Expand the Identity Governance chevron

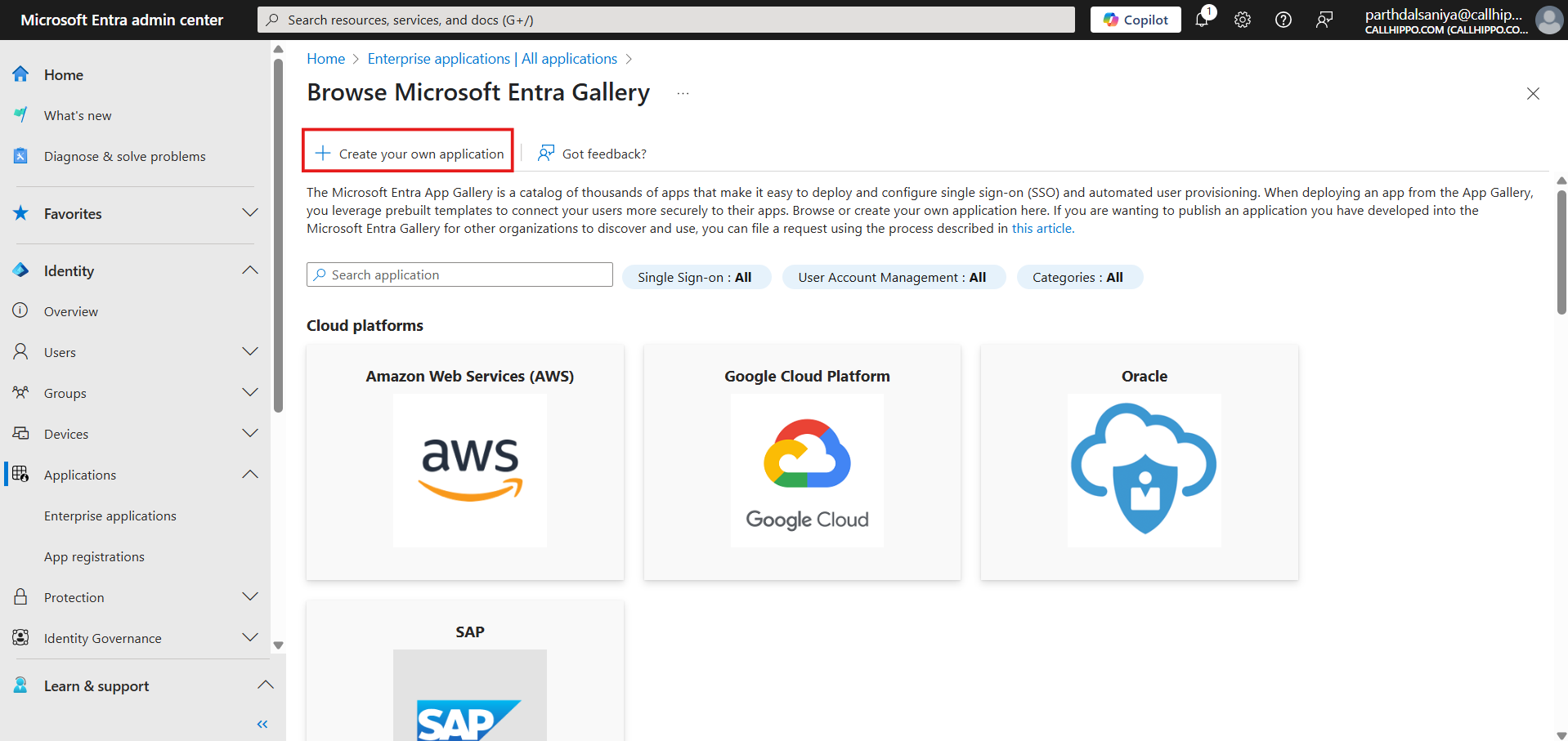click(250, 638)
